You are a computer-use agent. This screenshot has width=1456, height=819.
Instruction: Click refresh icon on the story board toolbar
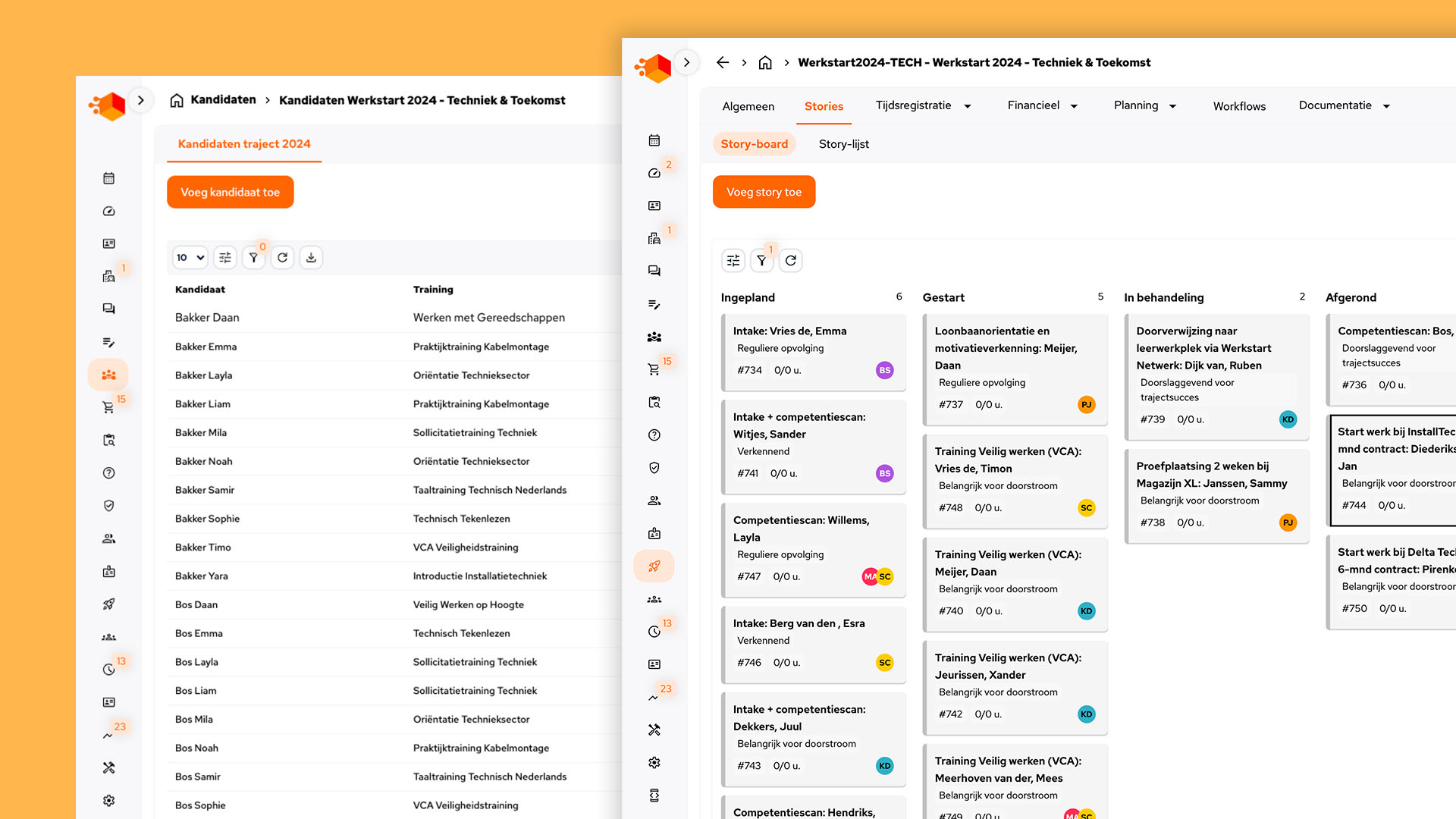790,261
